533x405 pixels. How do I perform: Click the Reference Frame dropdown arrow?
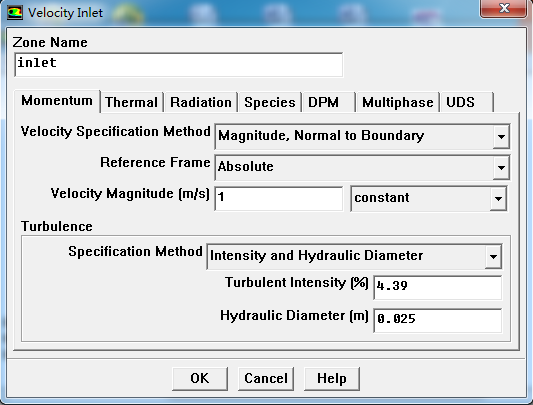pos(501,168)
